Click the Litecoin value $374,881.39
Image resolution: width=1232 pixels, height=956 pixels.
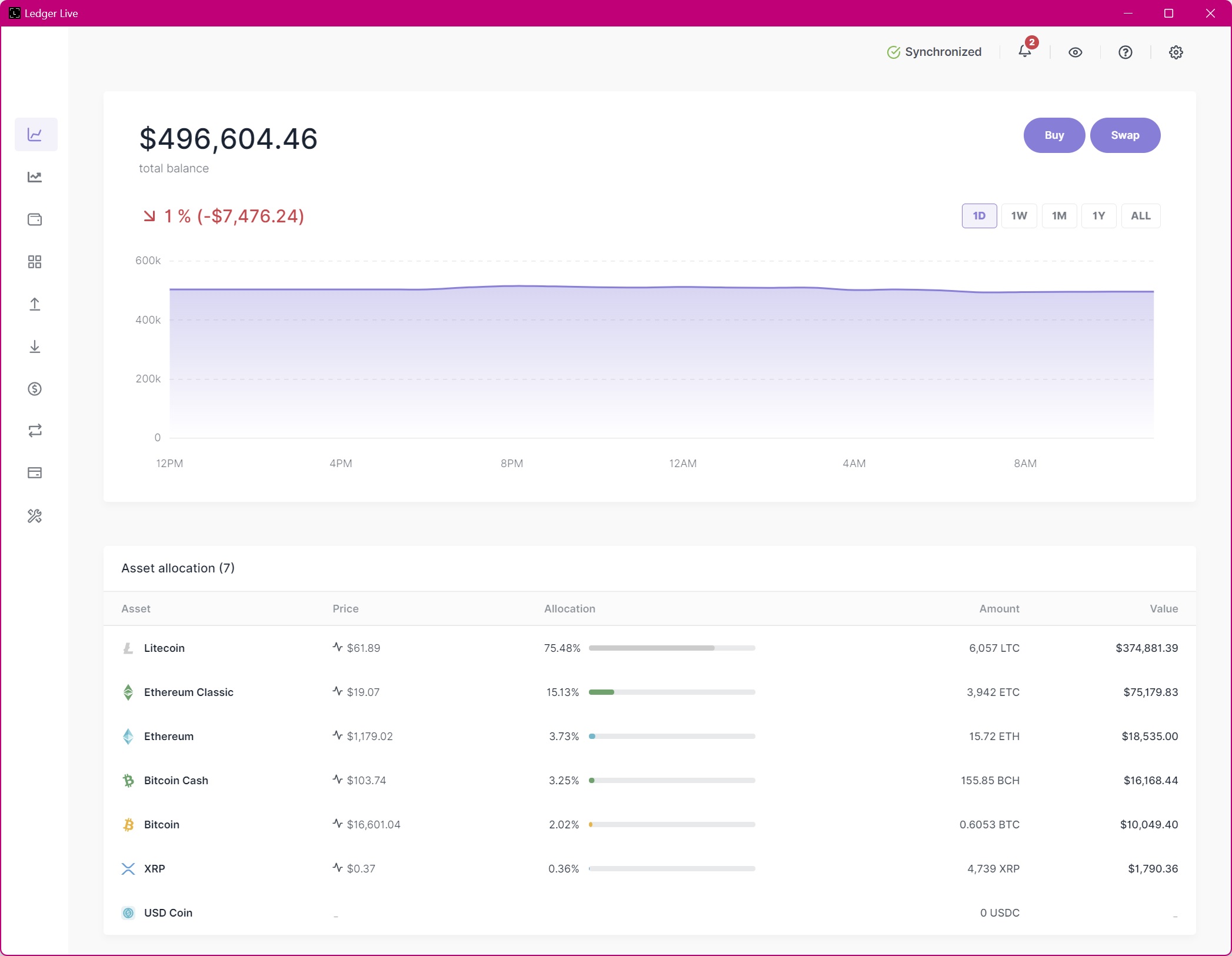tap(1147, 648)
